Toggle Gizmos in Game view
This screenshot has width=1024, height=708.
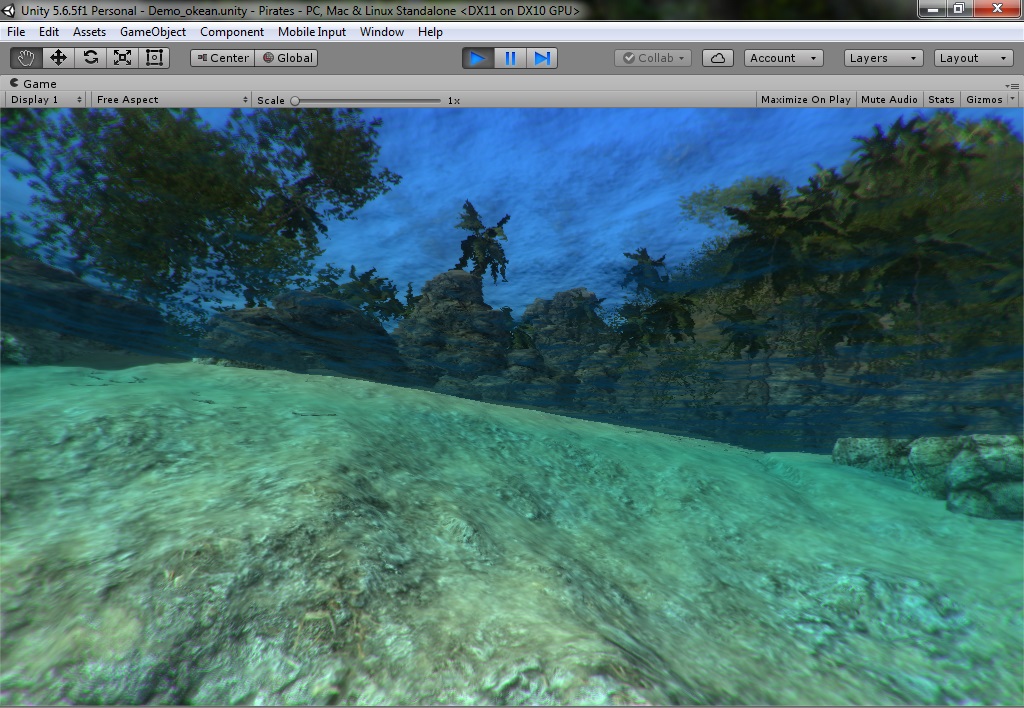click(x=984, y=99)
